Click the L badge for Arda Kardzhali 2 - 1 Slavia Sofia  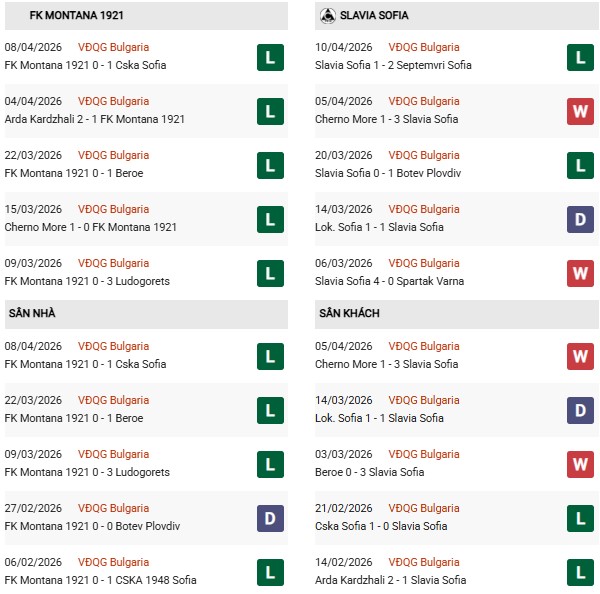[x=580, y=572]
